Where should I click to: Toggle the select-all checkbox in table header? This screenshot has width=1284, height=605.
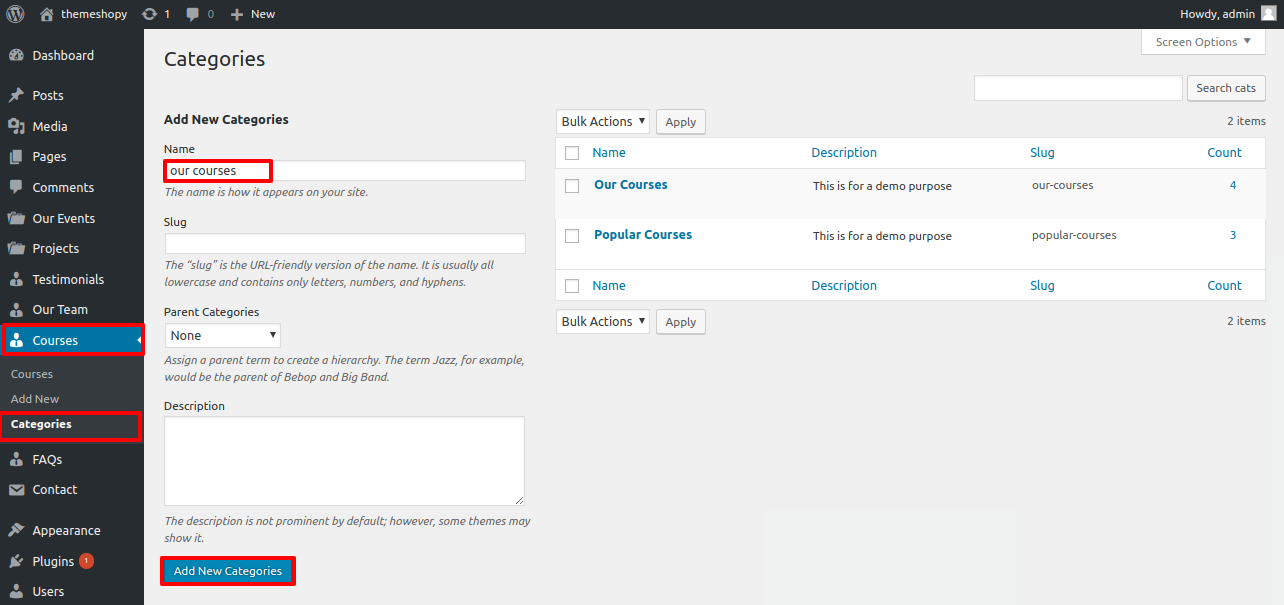tap(572, 153)
